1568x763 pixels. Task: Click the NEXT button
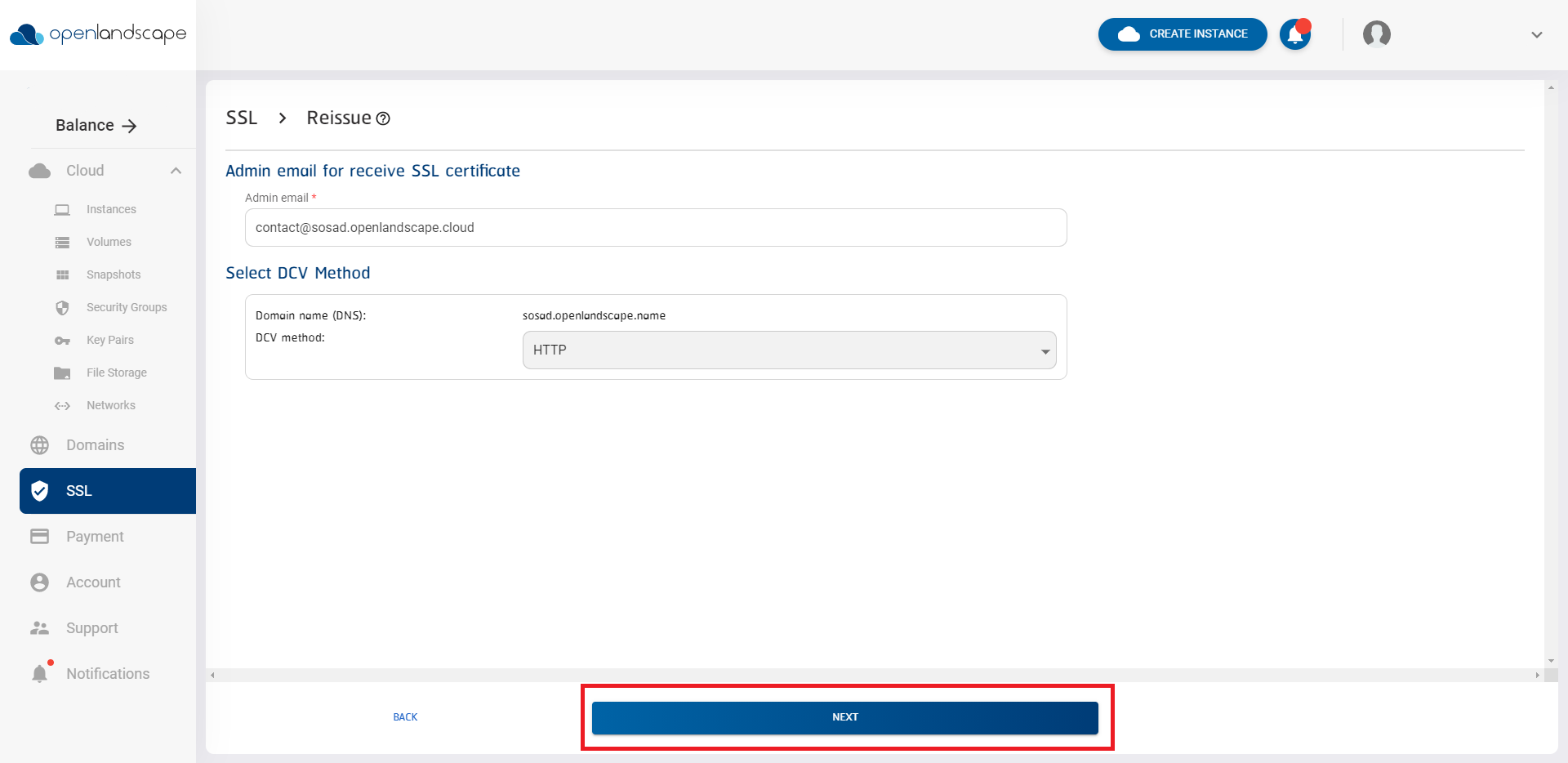845,717
